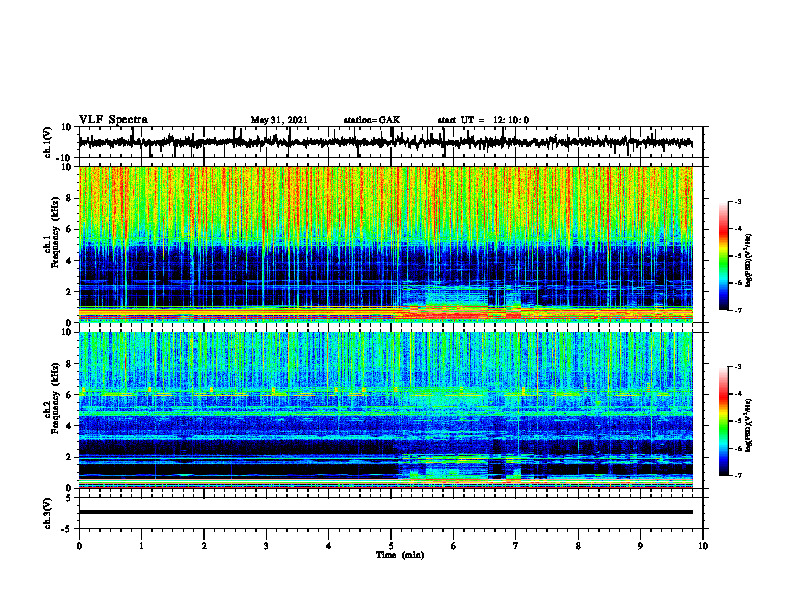Select the date text "May 31, 2021"
This screenshot has height=612, width=792.
click(279, 120)
